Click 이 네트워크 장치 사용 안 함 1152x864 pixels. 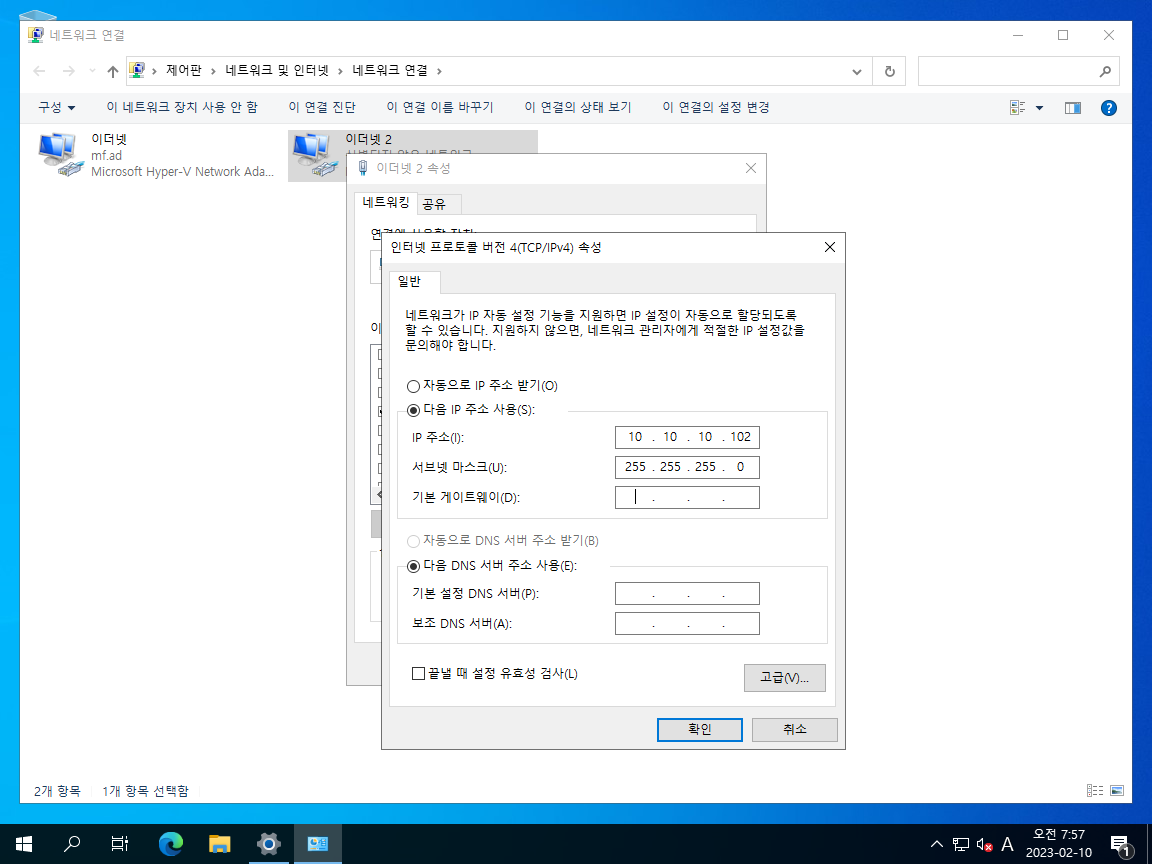[182, 107]
